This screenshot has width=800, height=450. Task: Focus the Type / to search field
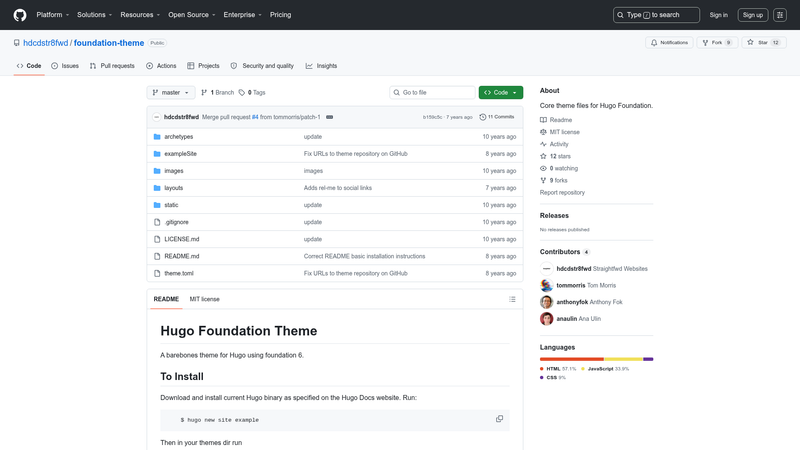tap(656, 15)
